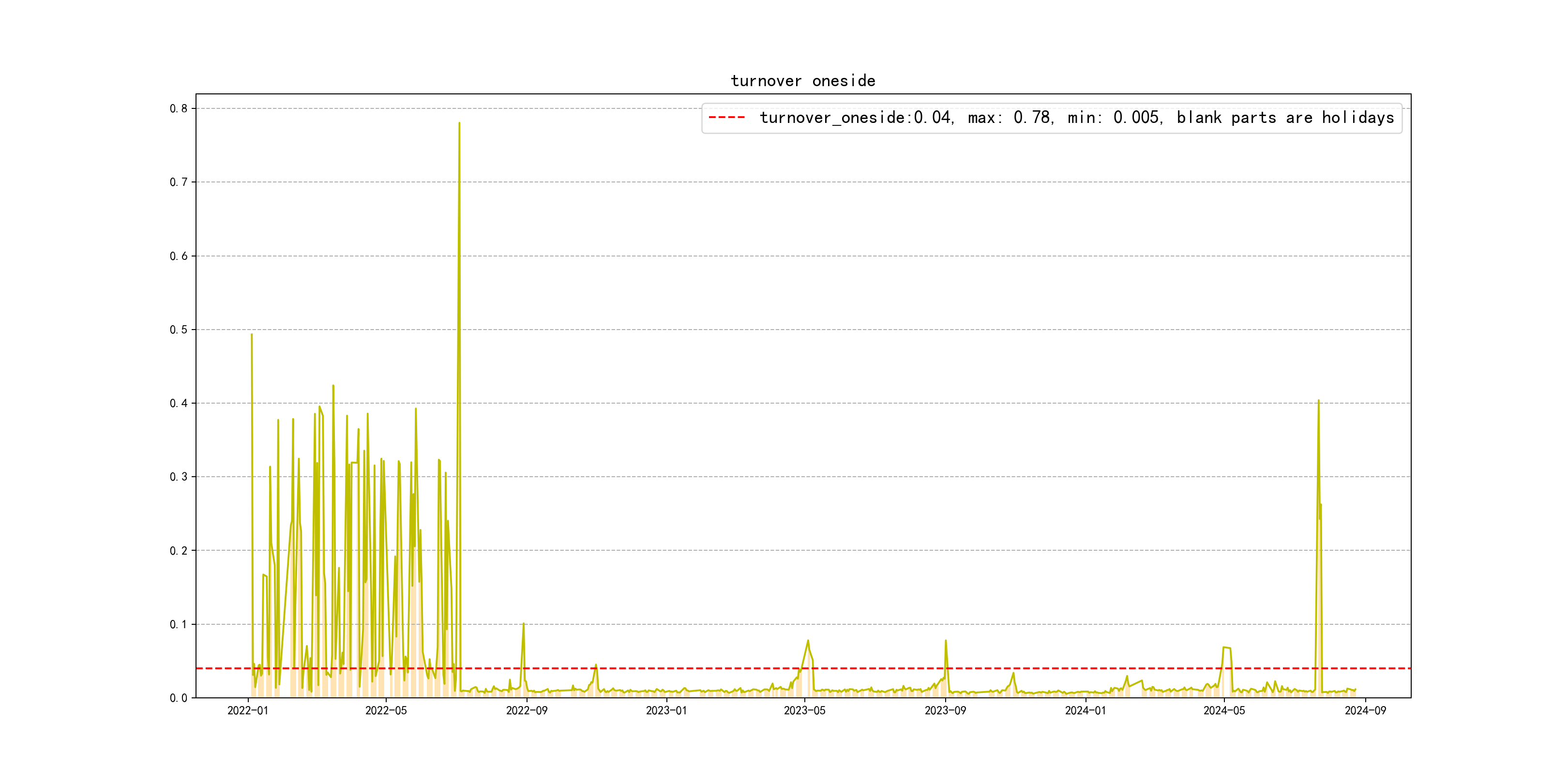Click the 2022-05 x-axis label
The height and width of the screenshot is (784, 1568).
pyautogui.click(x=386, y=710)
